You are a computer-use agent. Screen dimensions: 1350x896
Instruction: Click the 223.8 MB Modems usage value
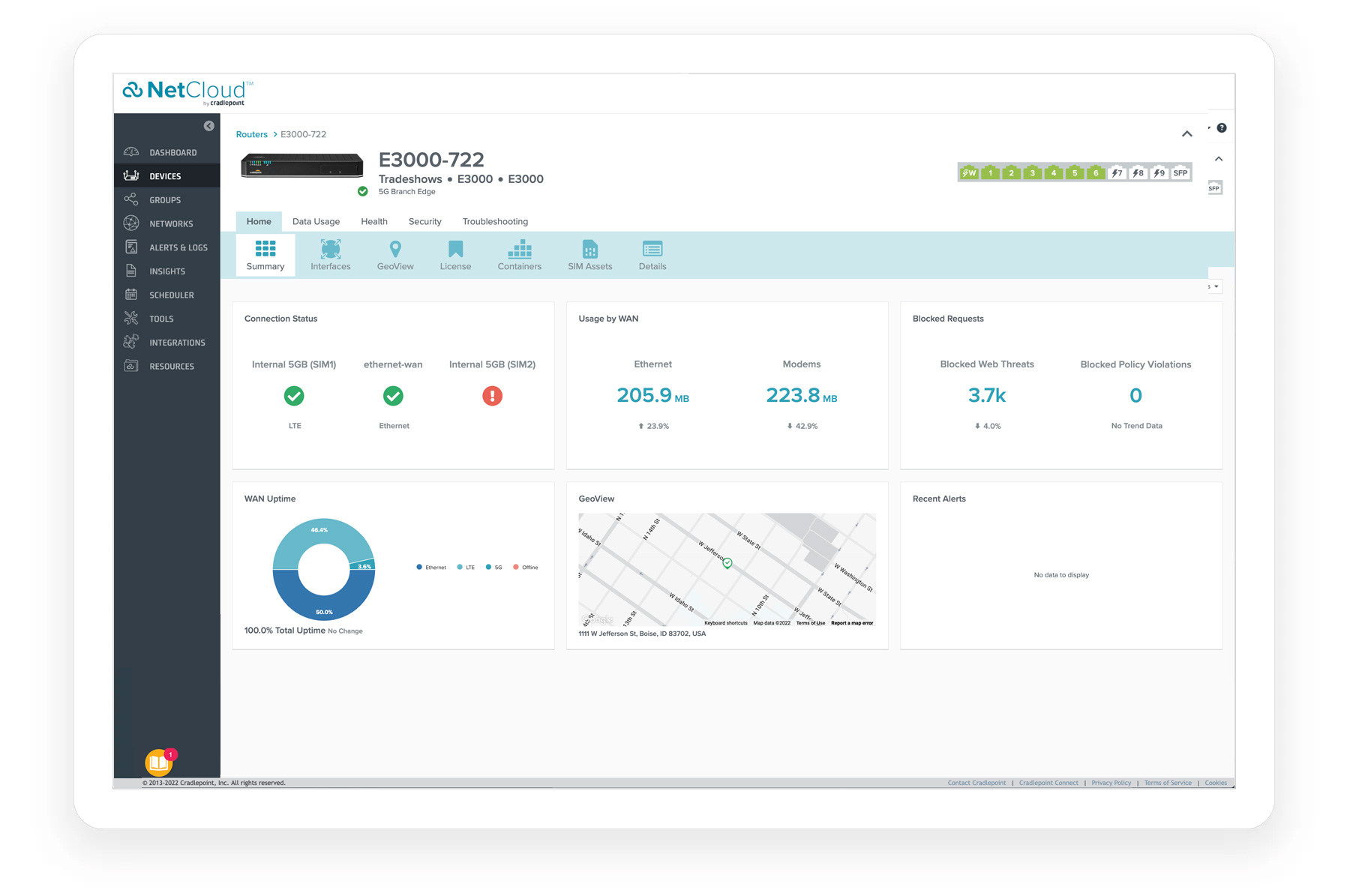(801, 395)
